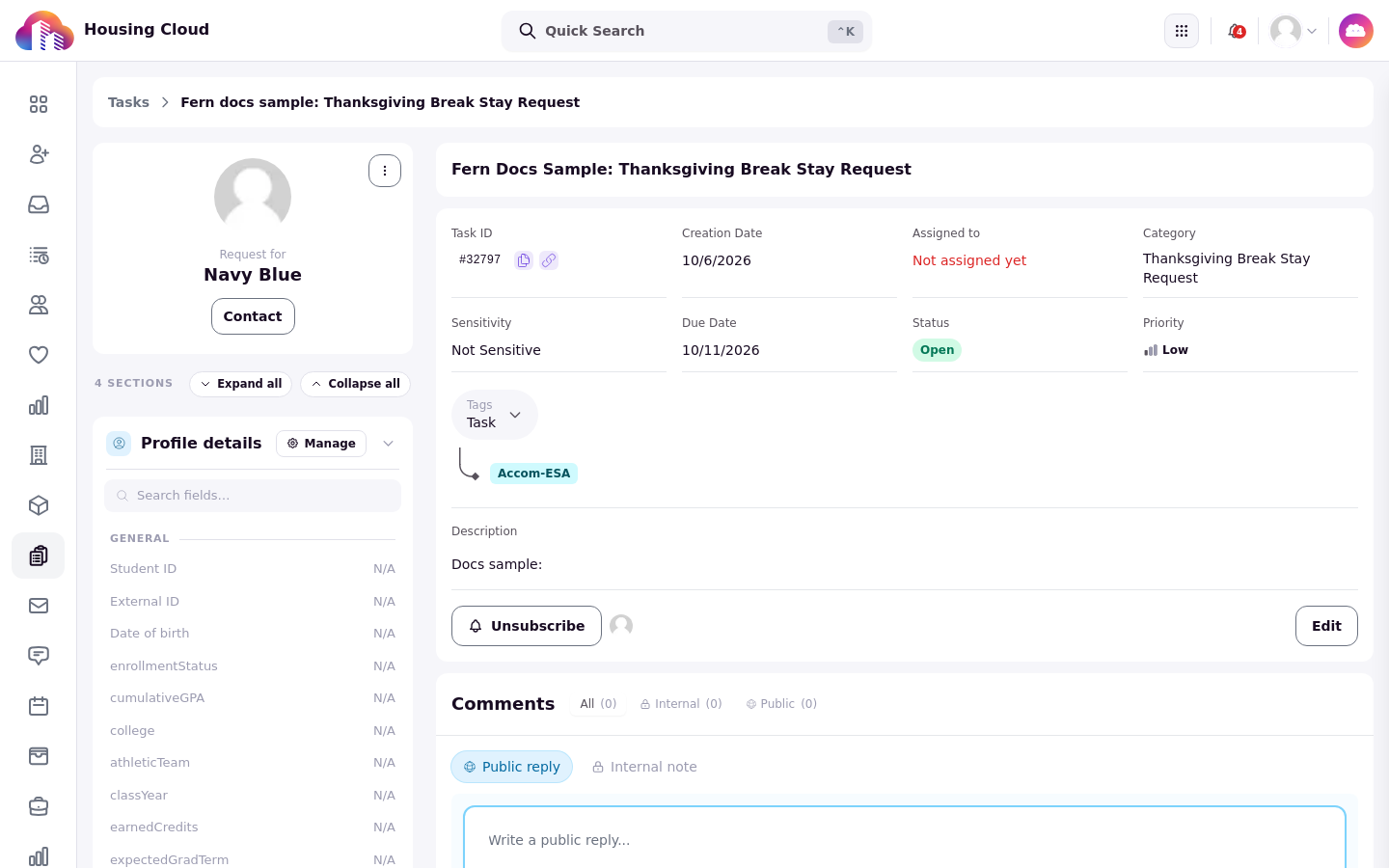Open the dashboard grid icon in sidebar
Viewport: 1389px width, 868px height.
click(39, 104)
